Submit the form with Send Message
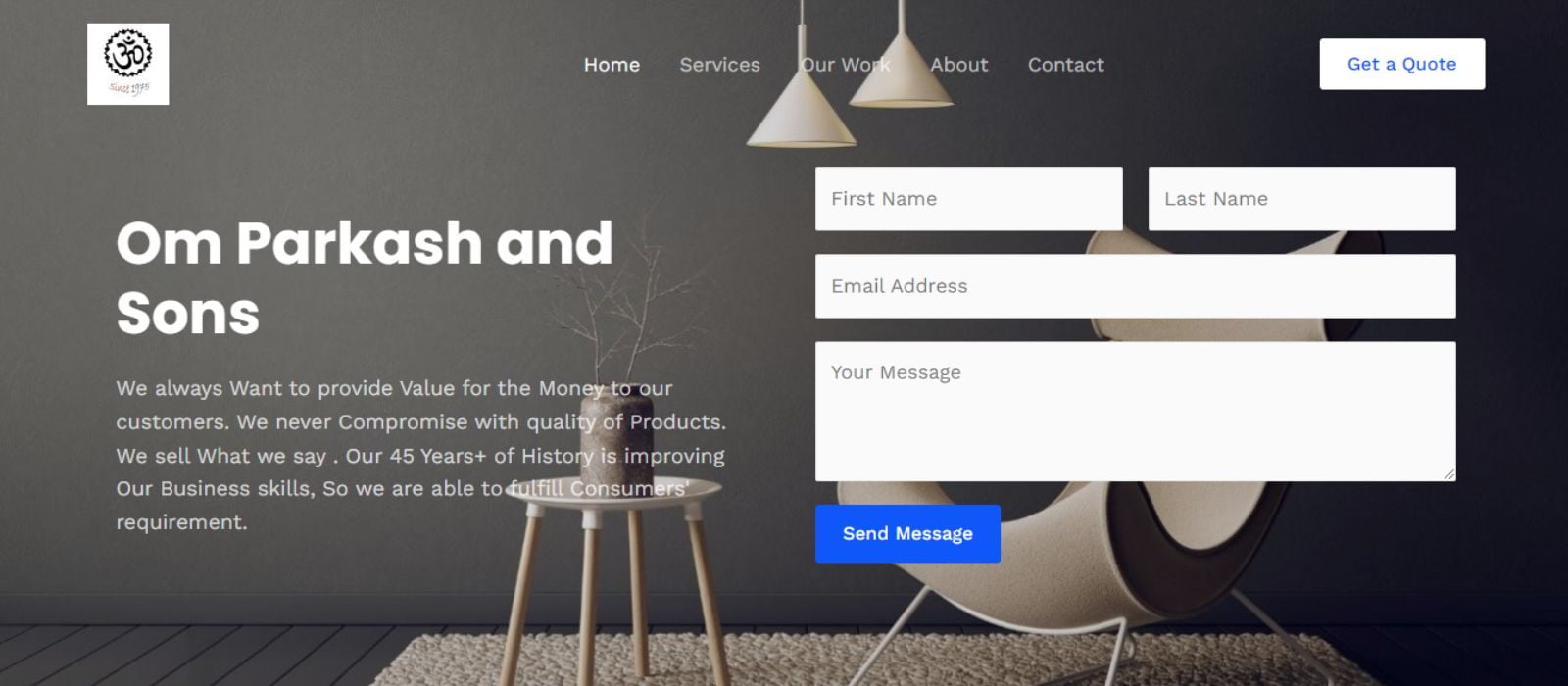This screenshot has width=1568, height=686. pyautogui.click(x=907, y=534)
